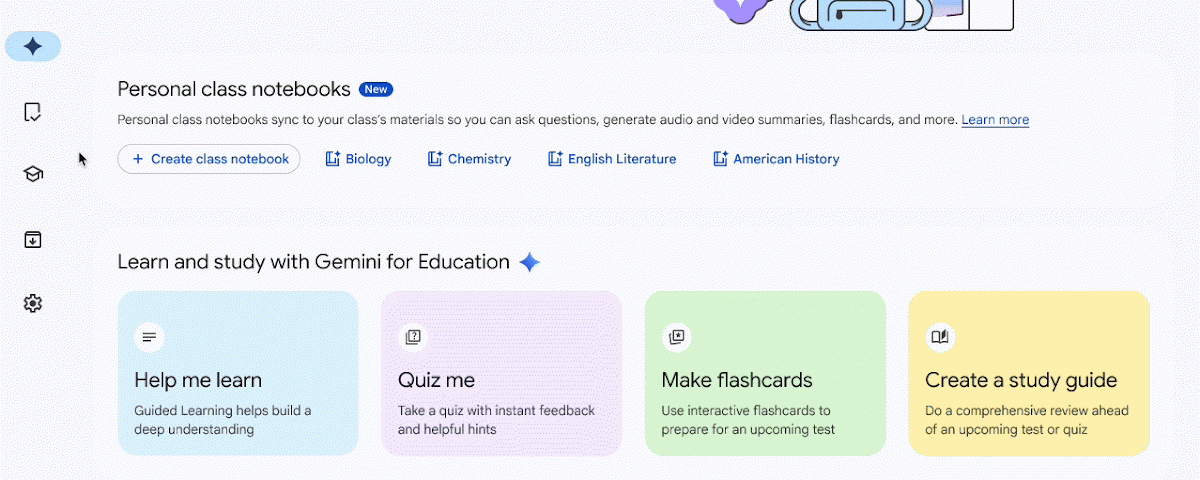Open the archive box sidebar icon
The image size is (1200, 480).
click(x=33, y=240)
